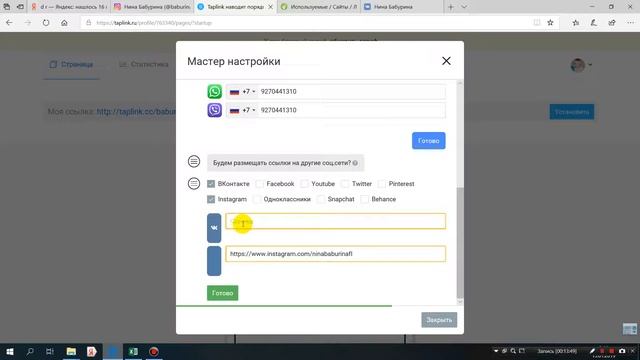Click the green Готово button
This screenshot has width=640, height=360.
222,293
